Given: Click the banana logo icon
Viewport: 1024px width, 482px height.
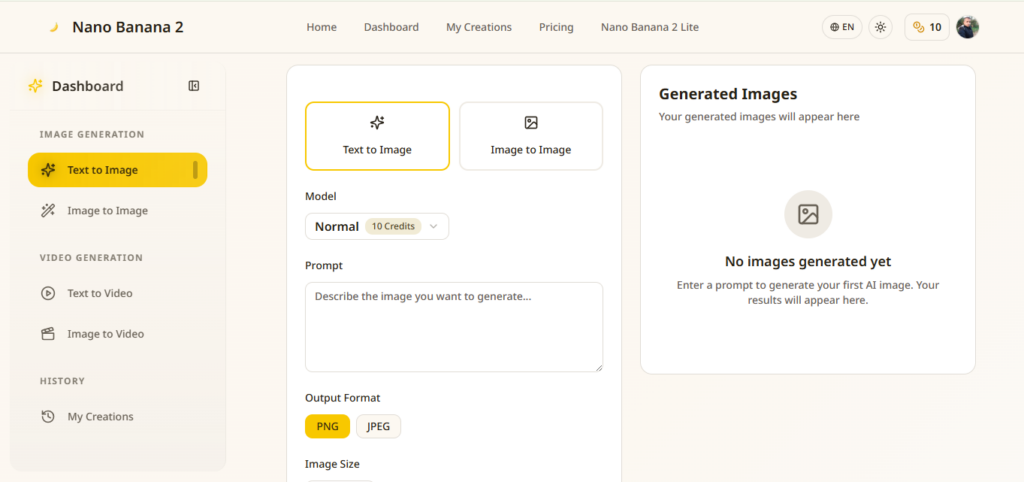Looking at the screenshot, I should point(54,27).
